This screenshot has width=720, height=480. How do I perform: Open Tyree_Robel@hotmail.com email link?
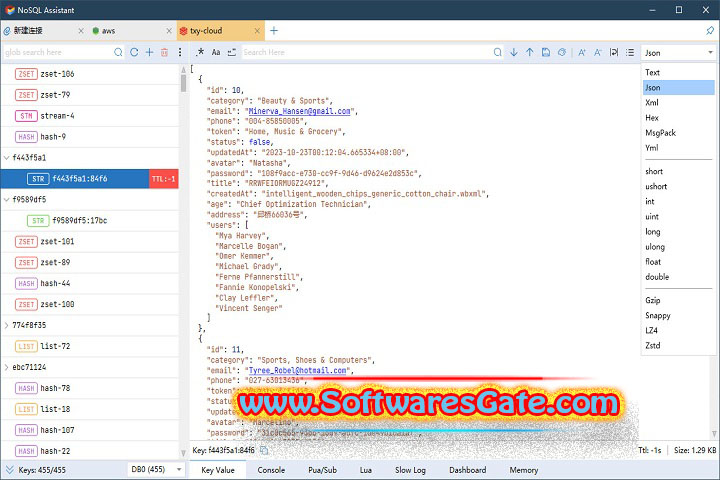(297, 370)
